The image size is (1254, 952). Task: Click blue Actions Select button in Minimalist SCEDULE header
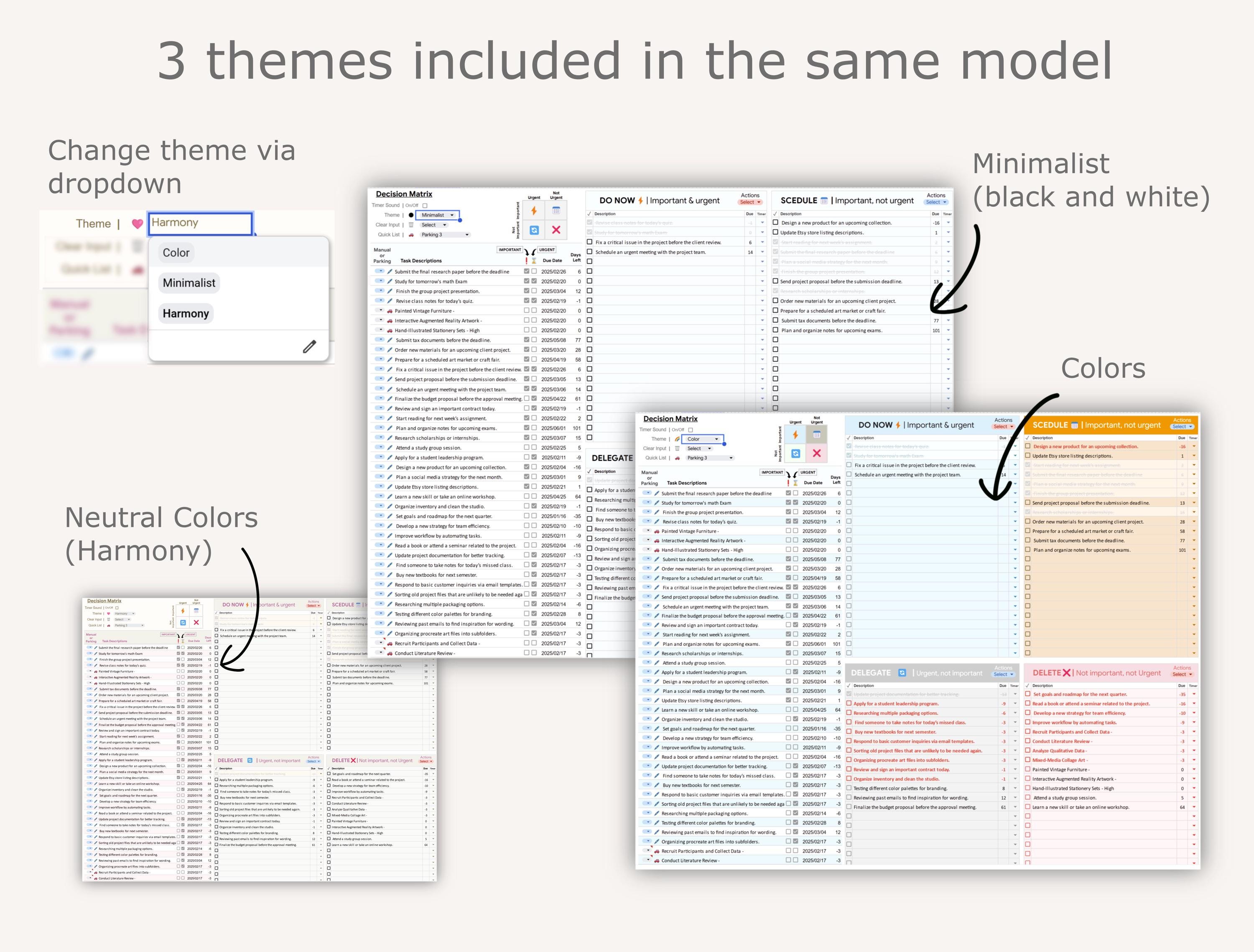[x=936, y=202]
